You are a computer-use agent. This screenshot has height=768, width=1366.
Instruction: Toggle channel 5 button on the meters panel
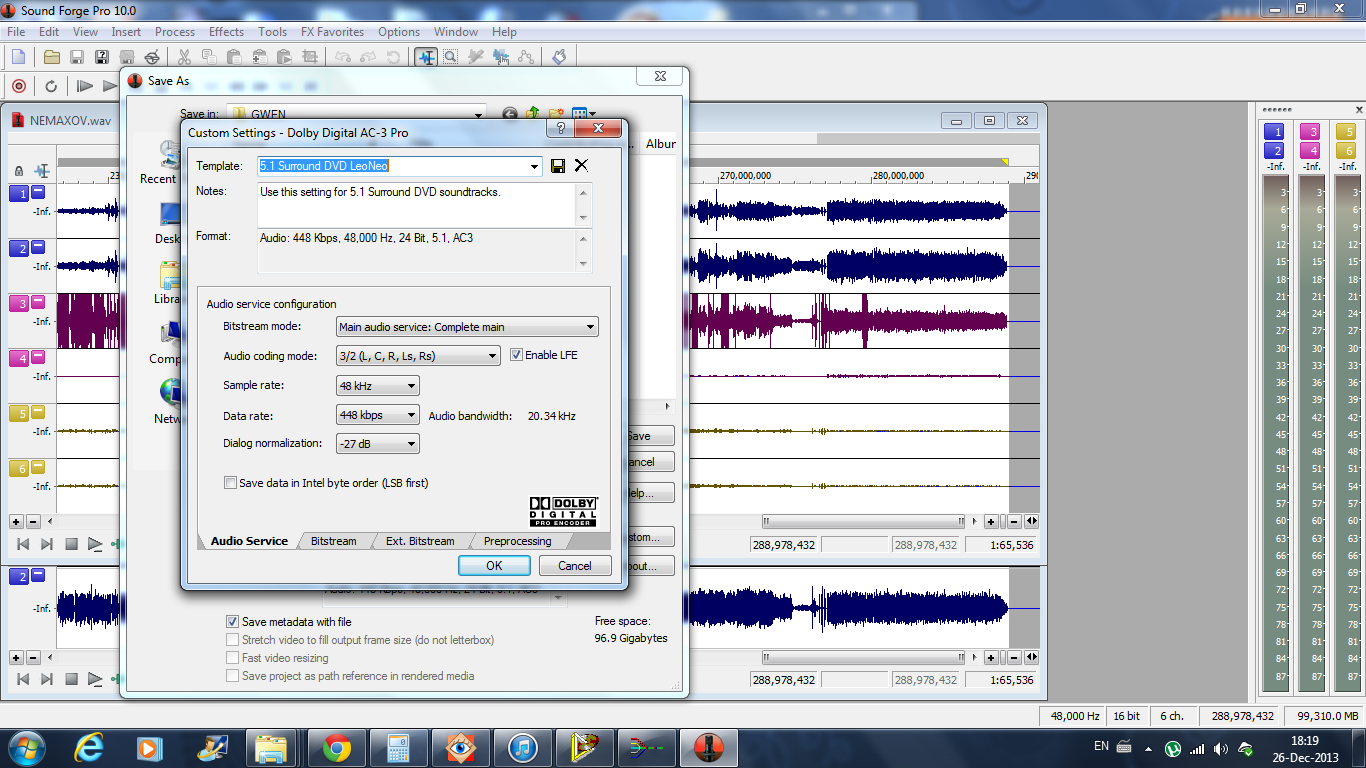(1346, 132)
